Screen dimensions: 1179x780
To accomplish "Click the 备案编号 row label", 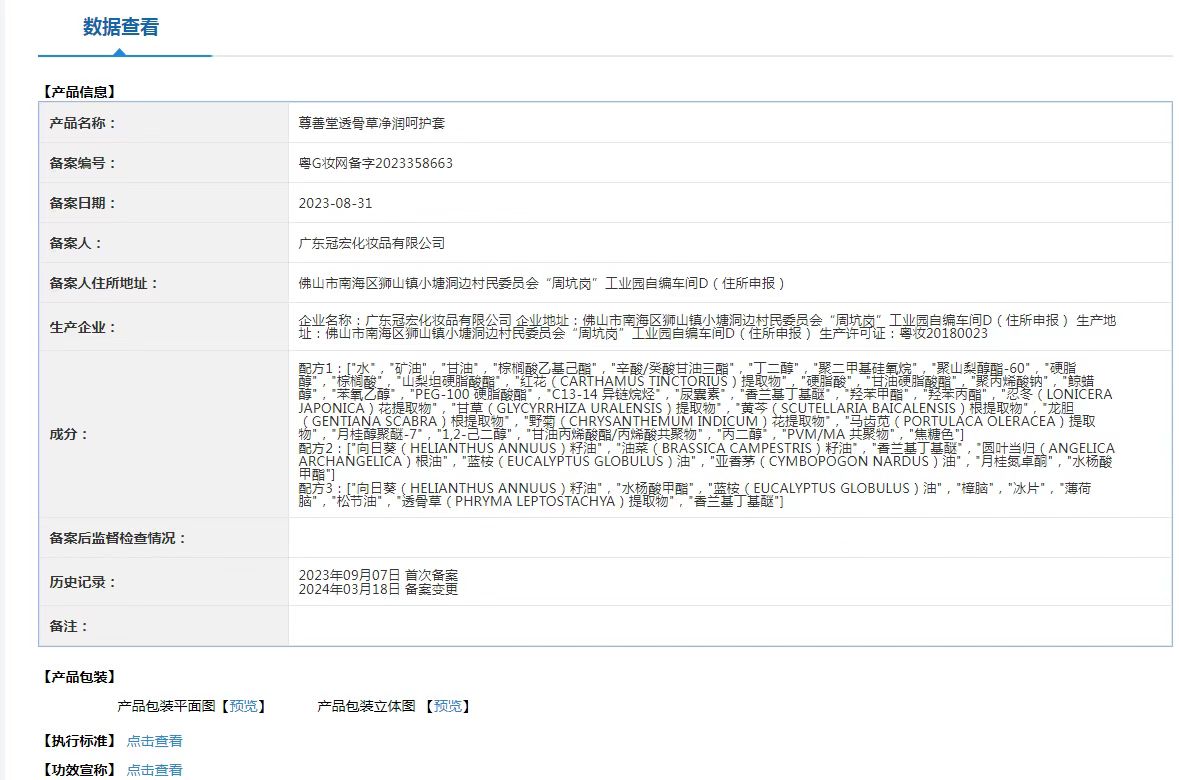I will pyautogui.click(x=83, y=163).
